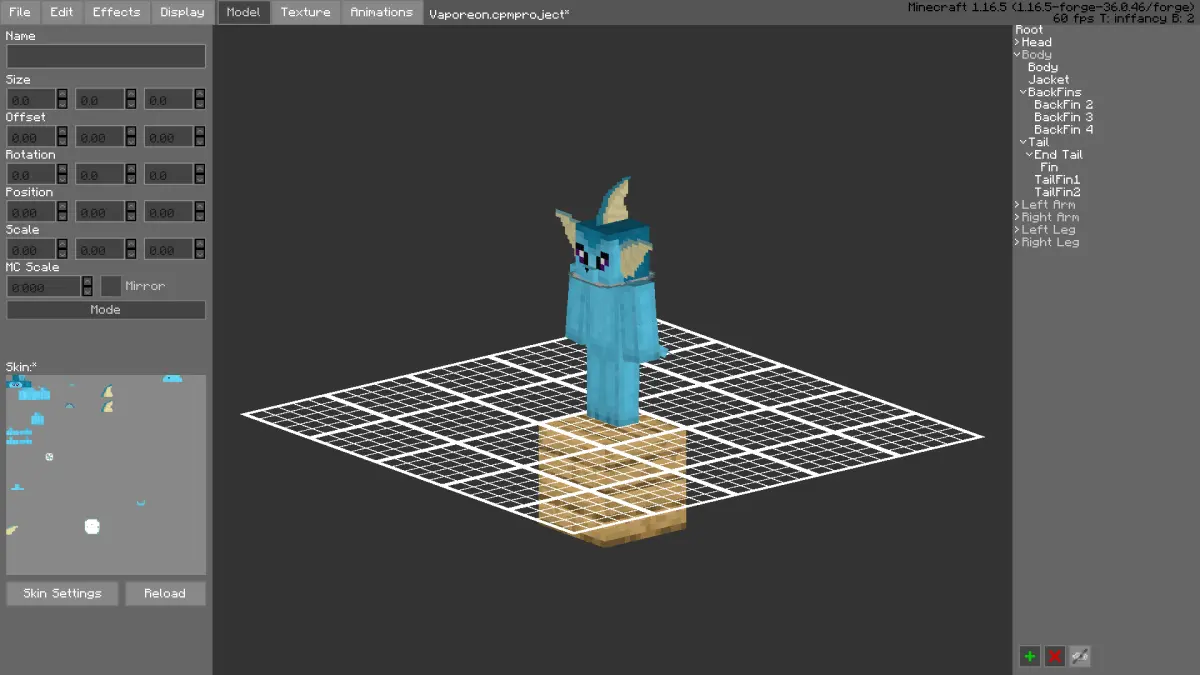Collapse the Body tree node
1200x675 pixels.
tap(1017, 55)
